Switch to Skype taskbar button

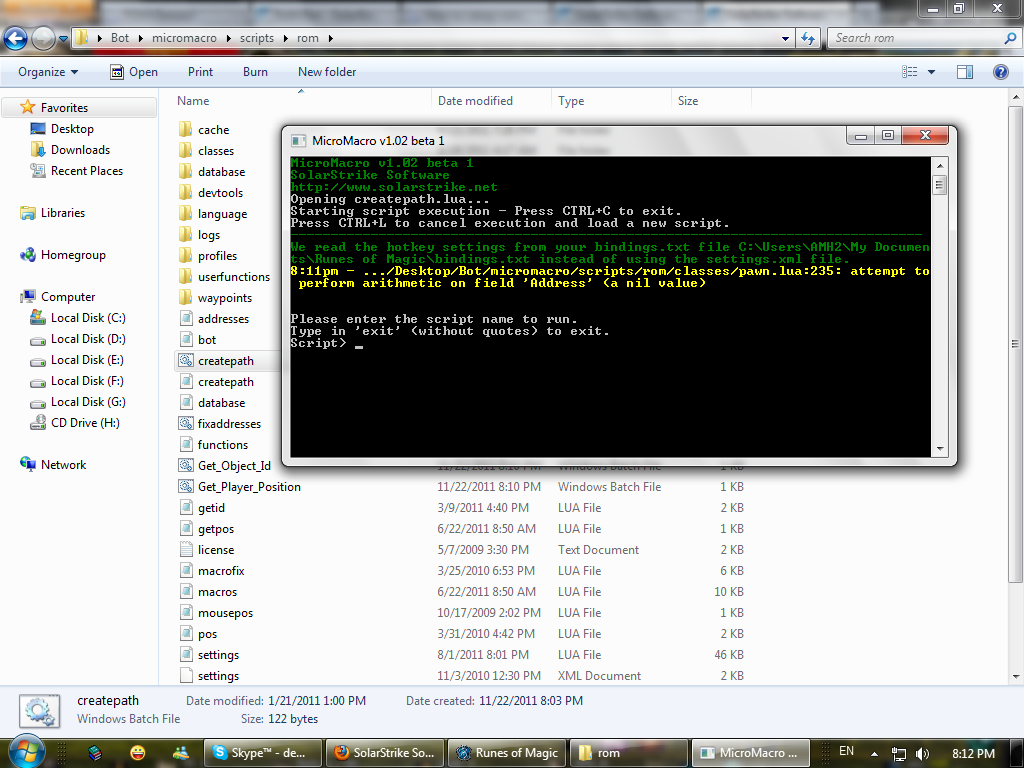263,752
